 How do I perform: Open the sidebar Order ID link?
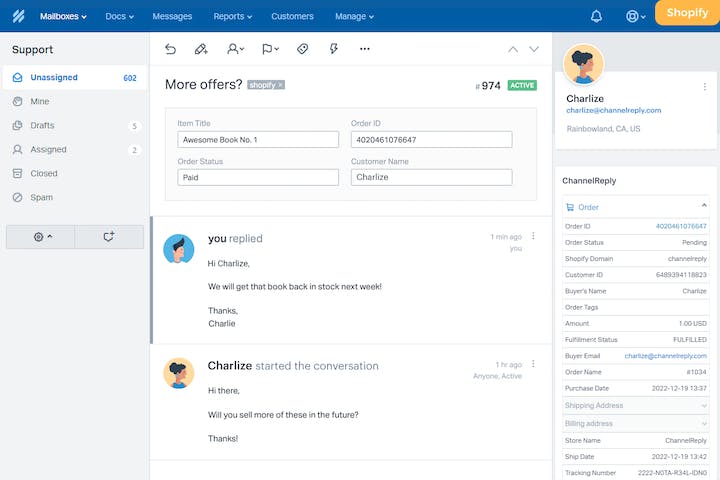[681, 226]
